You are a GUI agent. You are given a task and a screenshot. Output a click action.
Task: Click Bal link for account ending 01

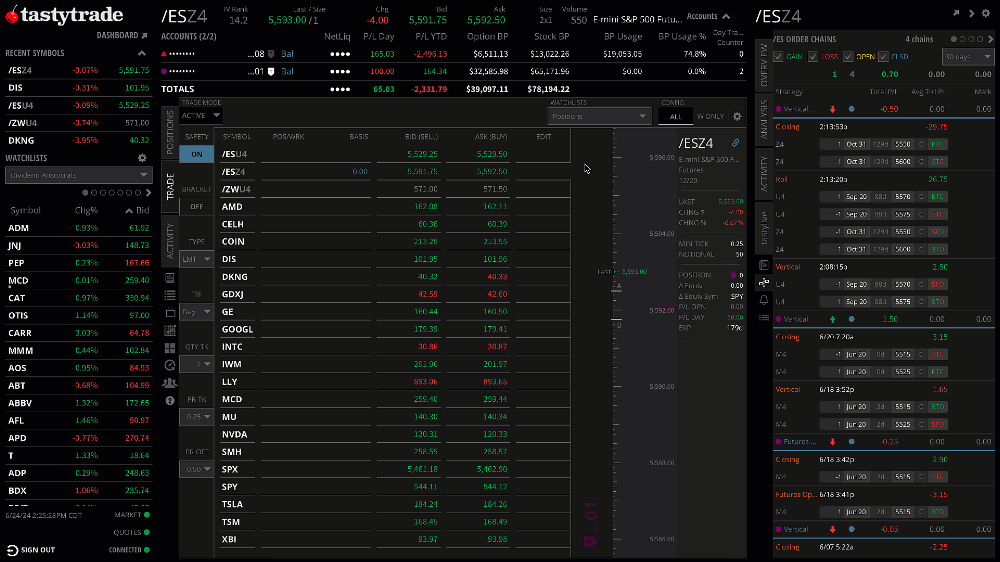[x=288, y=71]
